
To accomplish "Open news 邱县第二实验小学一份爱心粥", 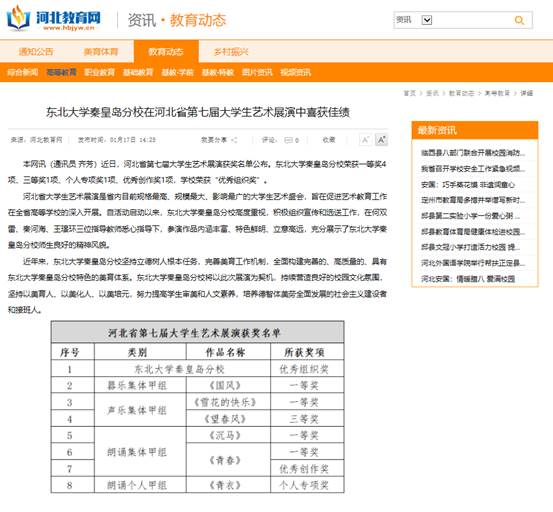I will (x=470, y=216).
